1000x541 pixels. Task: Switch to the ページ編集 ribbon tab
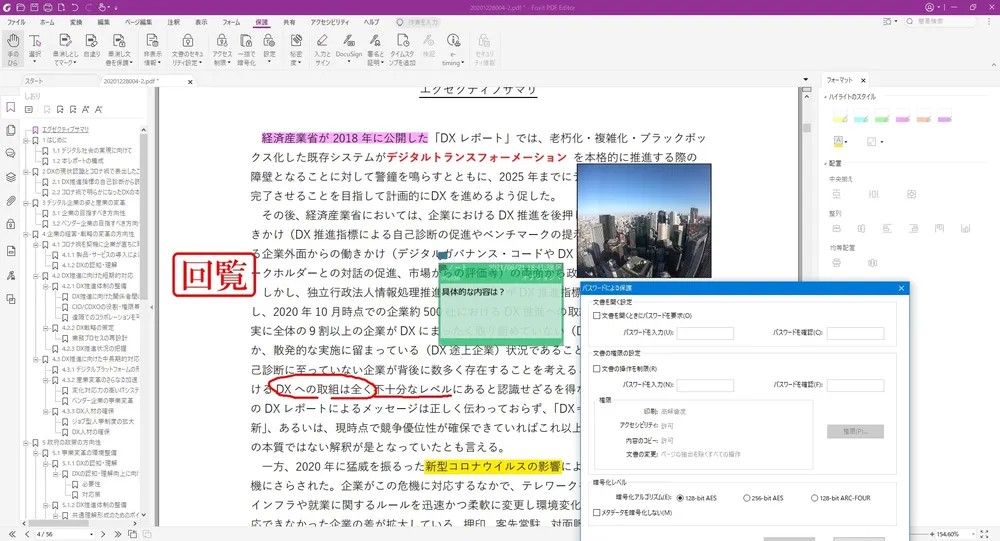(138, 22)
